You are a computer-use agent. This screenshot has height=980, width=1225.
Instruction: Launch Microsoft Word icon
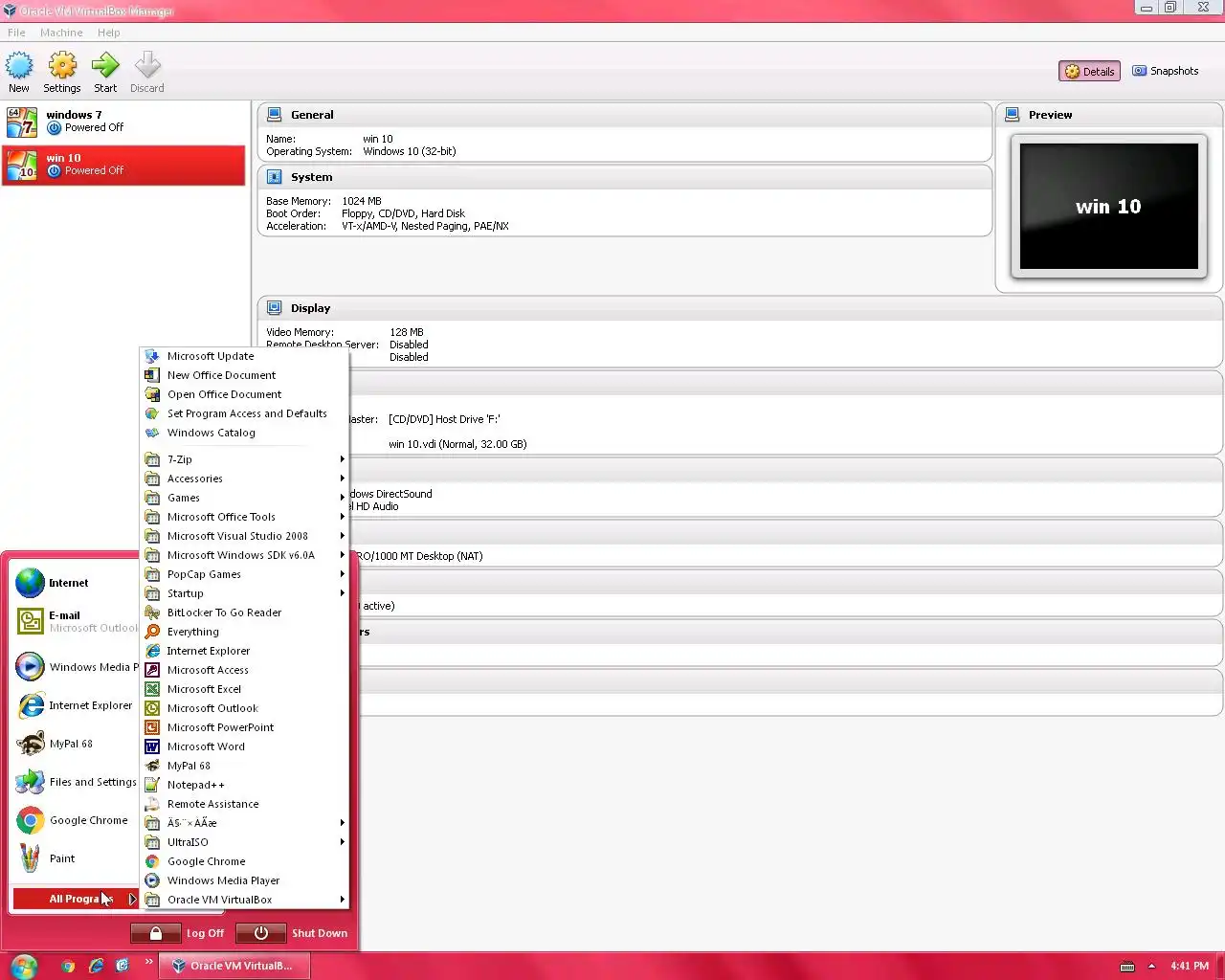click(152, 746)
